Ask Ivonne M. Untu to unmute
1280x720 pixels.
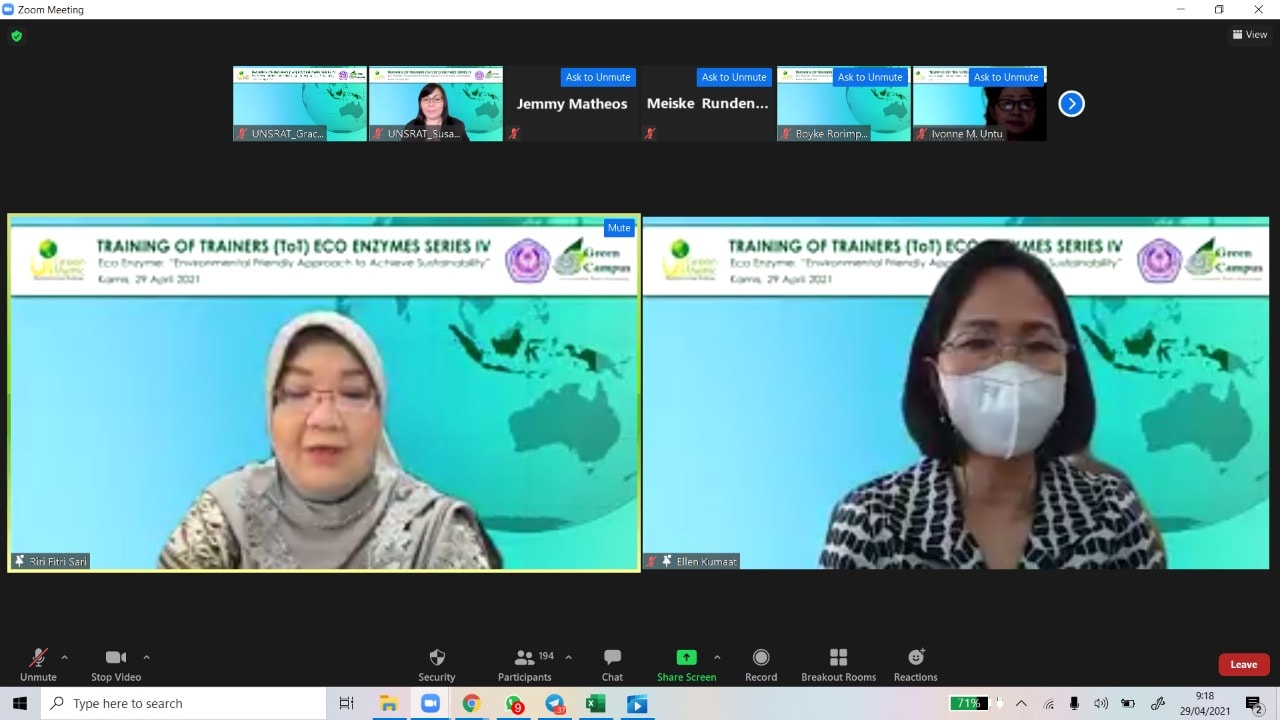pyautogui.click(x=1006, y=77)
